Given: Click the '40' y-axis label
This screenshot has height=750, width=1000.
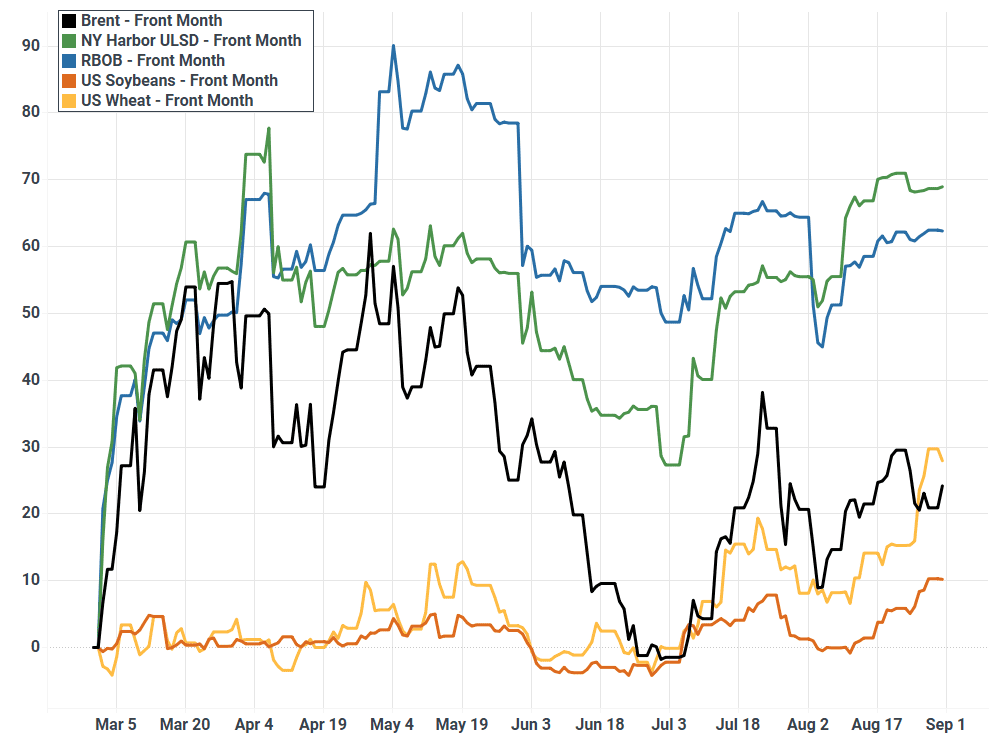Looking at the screenshot, I should (x=31, y=379).
